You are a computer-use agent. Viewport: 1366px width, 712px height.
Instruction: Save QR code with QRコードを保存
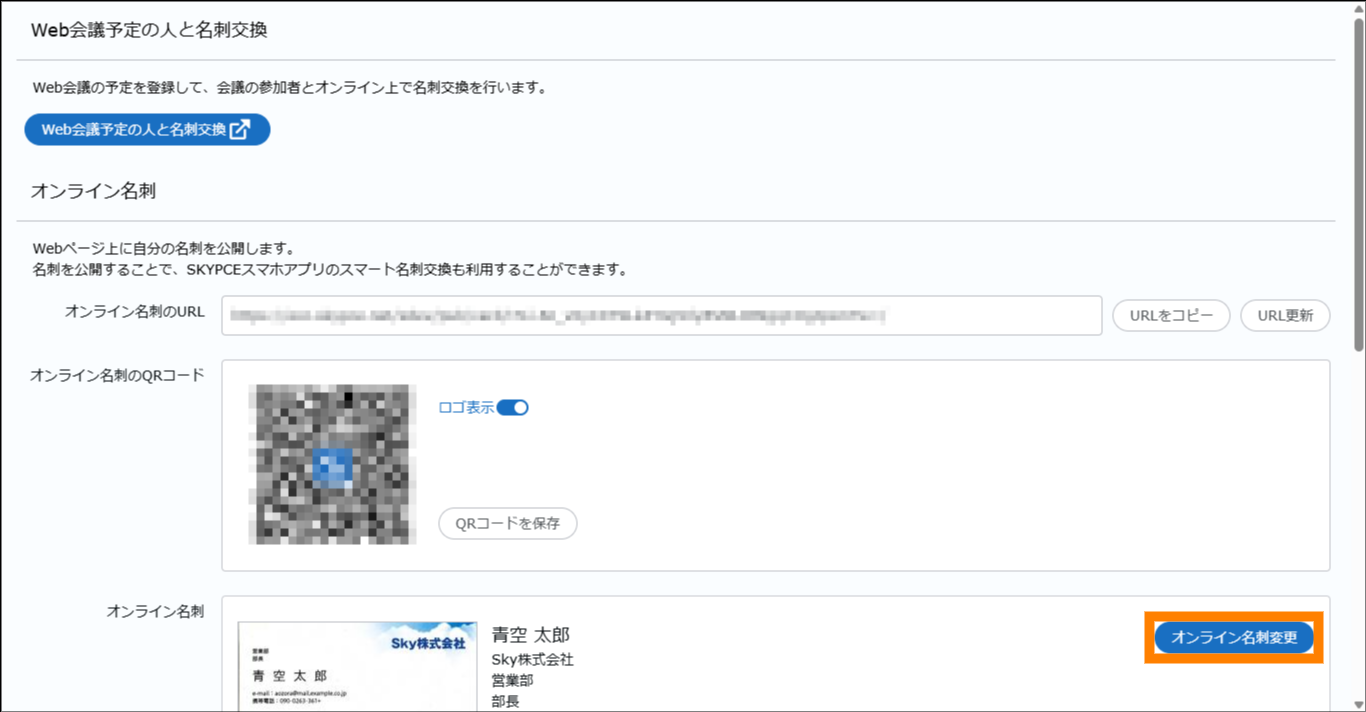pos(508,523)
